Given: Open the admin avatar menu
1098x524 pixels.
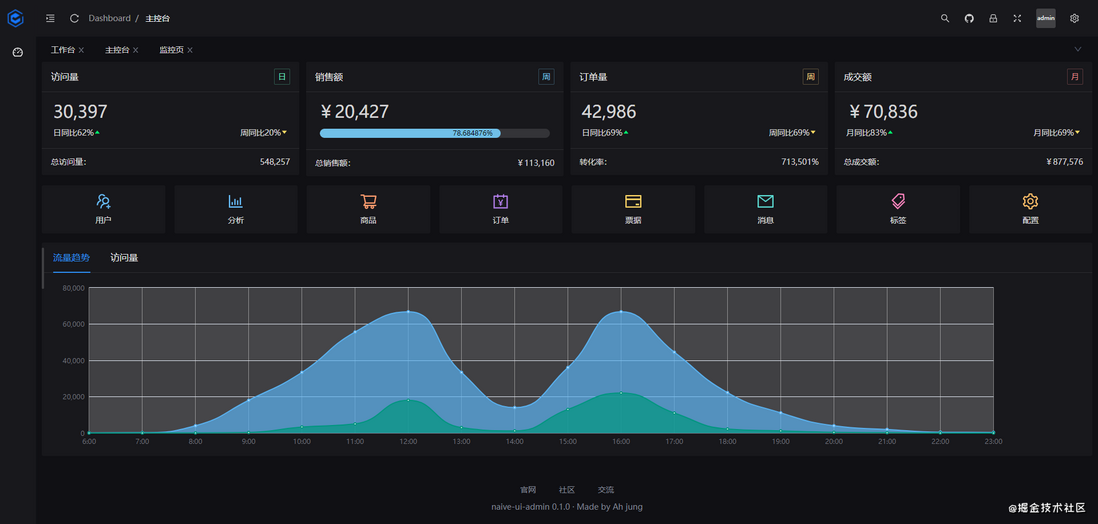Looking at the screenshot, I should pos(1045,18).
